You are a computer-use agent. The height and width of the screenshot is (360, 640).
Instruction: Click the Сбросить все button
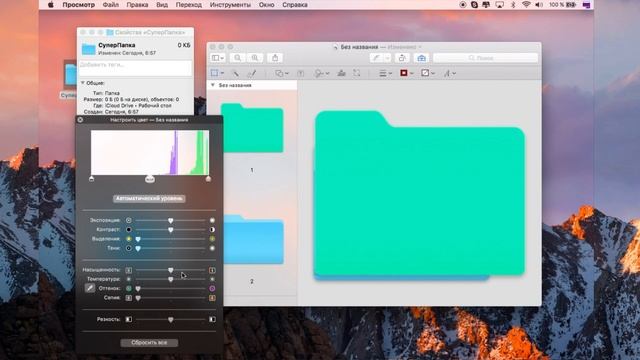[149, 343]
